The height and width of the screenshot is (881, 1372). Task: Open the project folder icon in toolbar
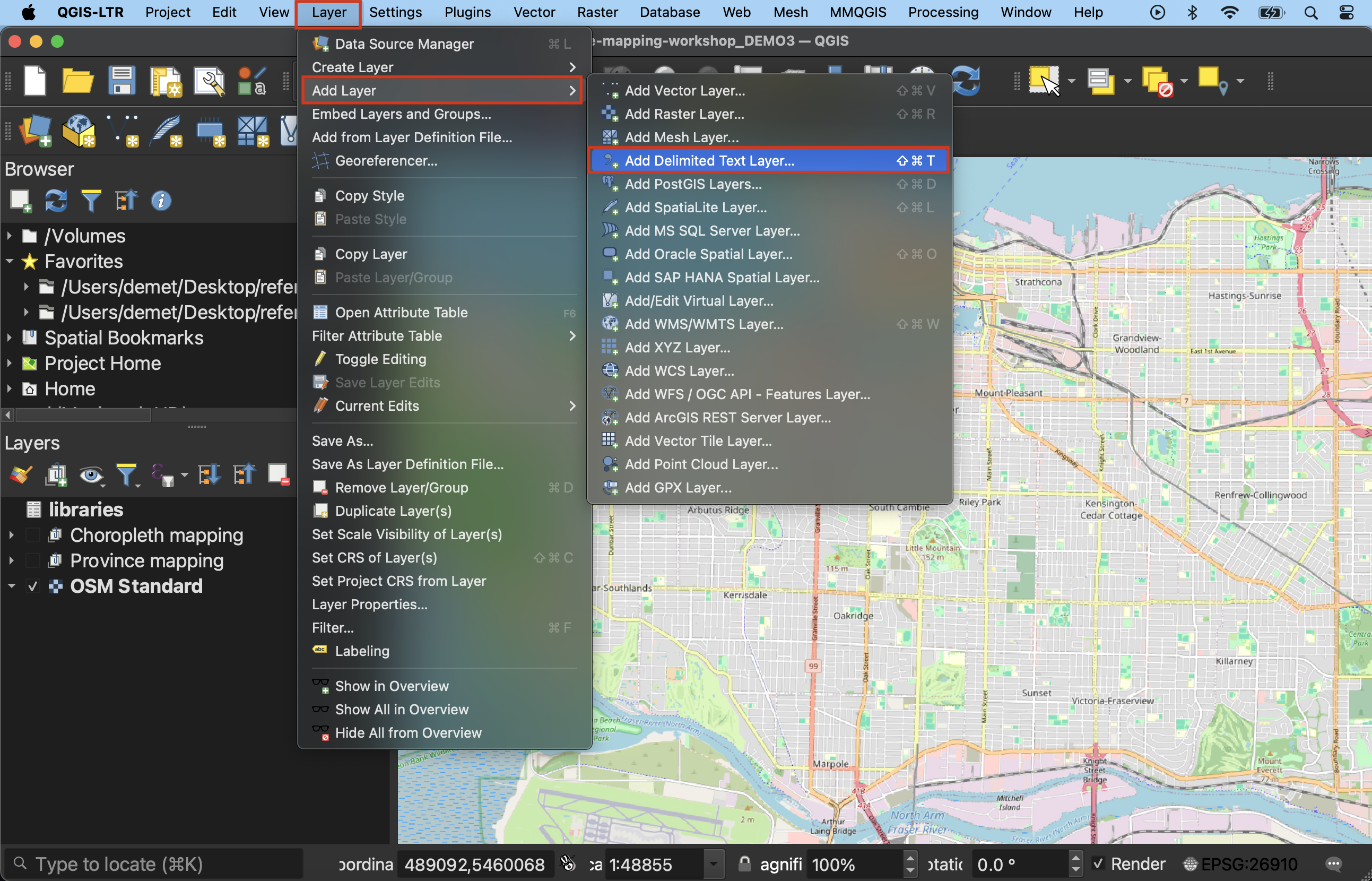tap(77, 81)
